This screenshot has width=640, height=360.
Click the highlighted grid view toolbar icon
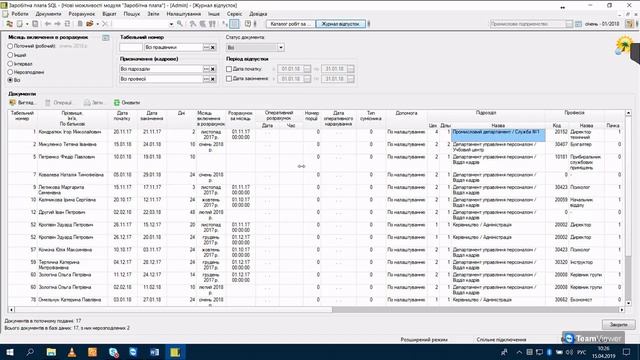click(234, 24)
